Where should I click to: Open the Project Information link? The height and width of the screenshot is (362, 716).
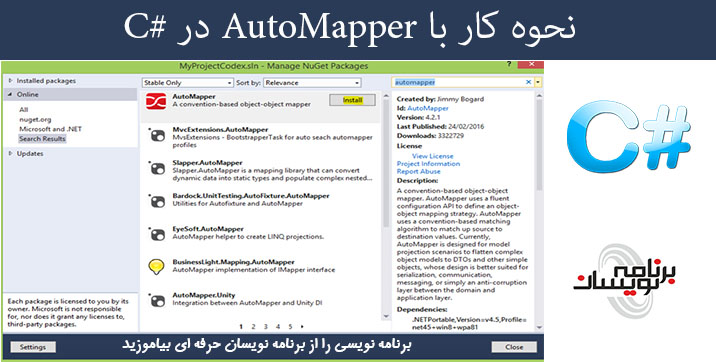[x=428, y=164]
